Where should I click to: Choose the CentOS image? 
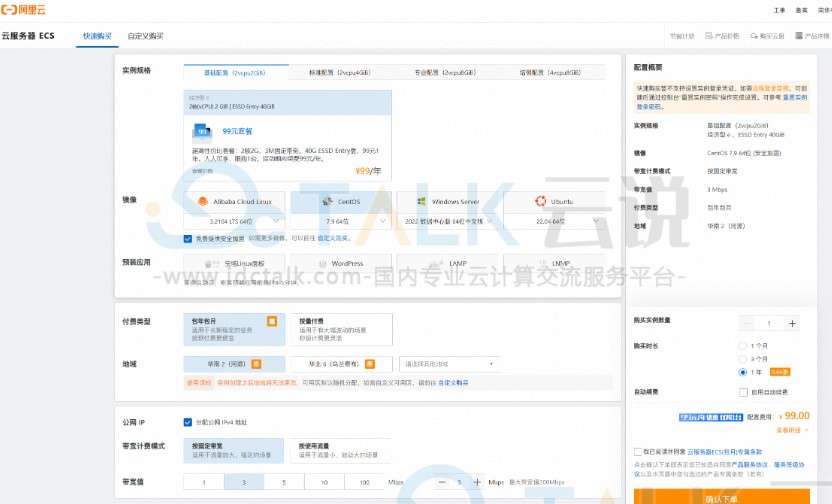341,202
